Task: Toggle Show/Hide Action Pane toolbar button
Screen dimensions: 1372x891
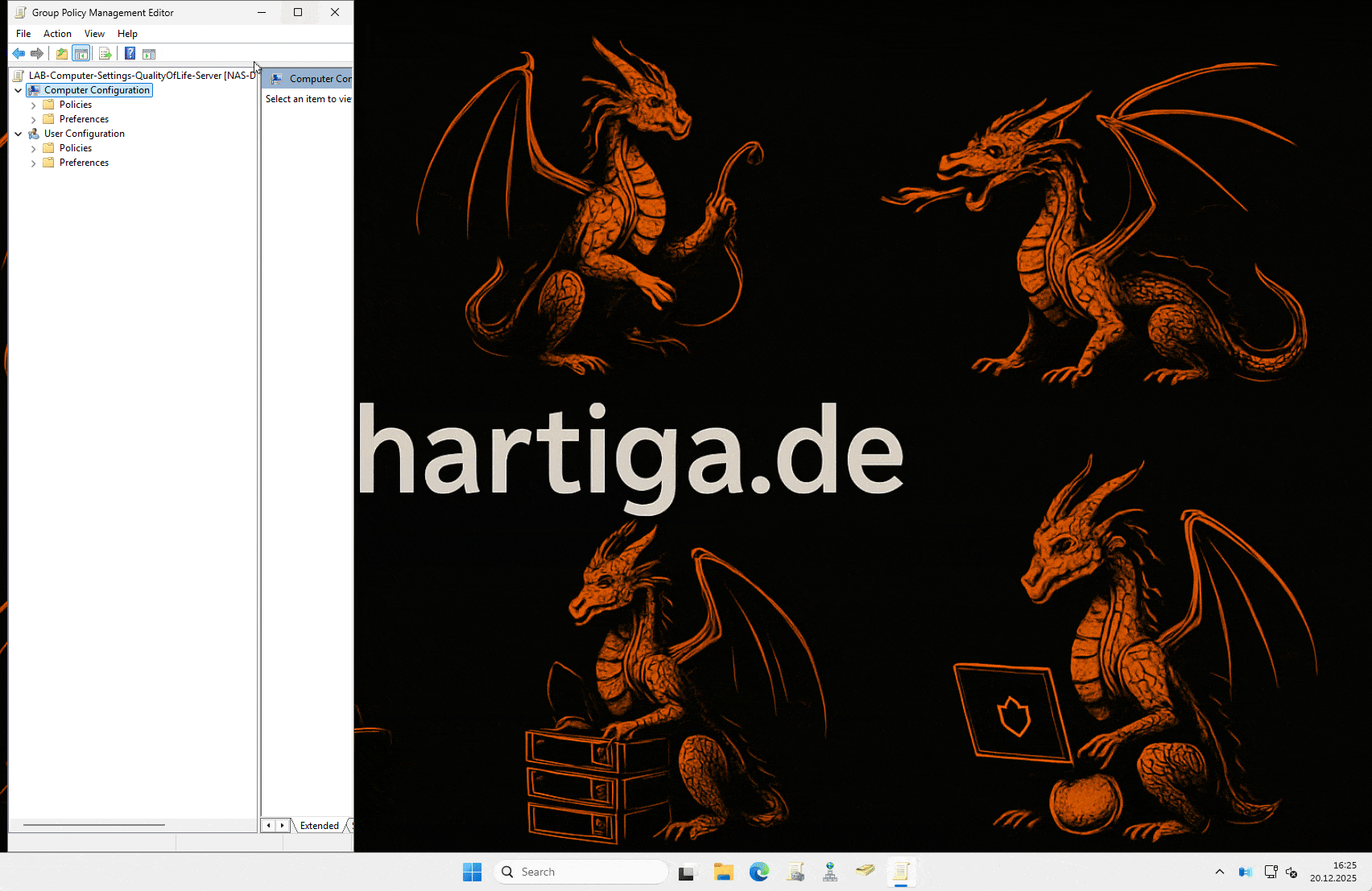Action: pyautogui.click(x=149, y=54)
